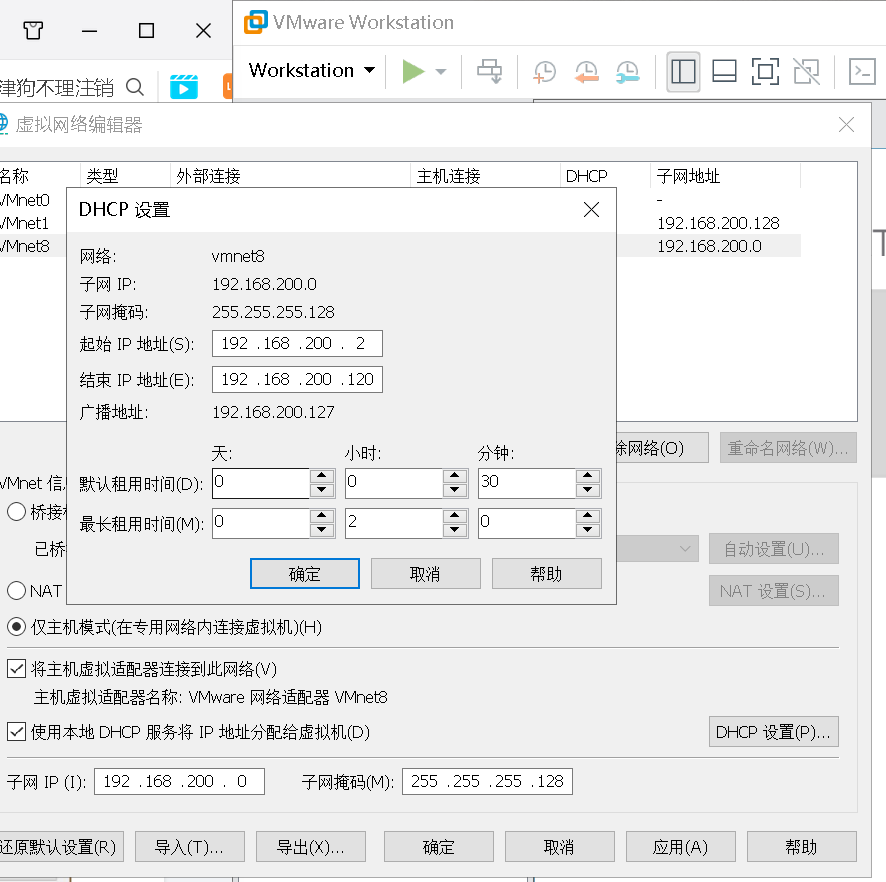
Task: Toggle the library sidebar view icon
Action: tap(683, 72)
